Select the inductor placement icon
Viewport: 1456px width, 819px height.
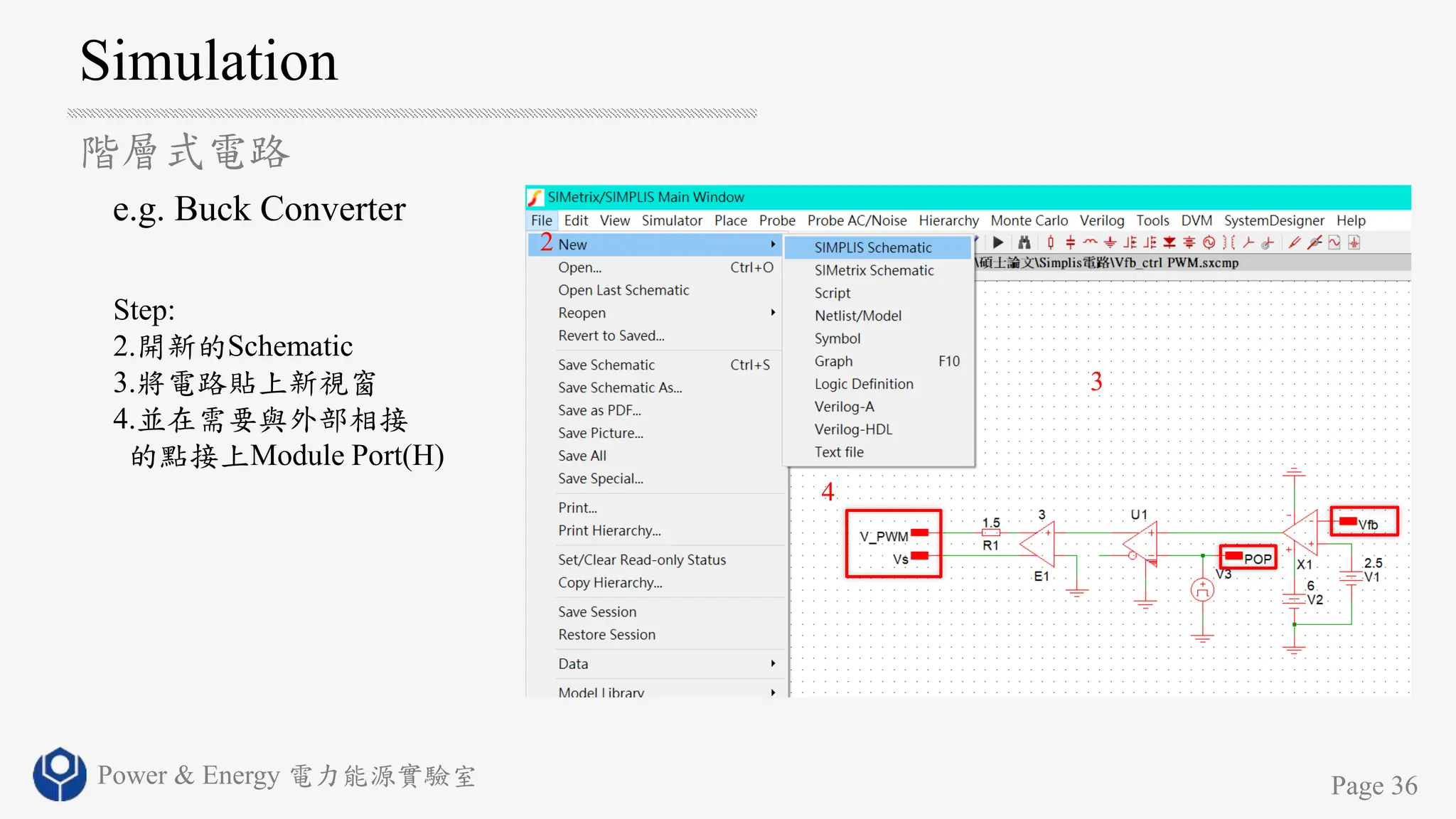(1090, 242)
